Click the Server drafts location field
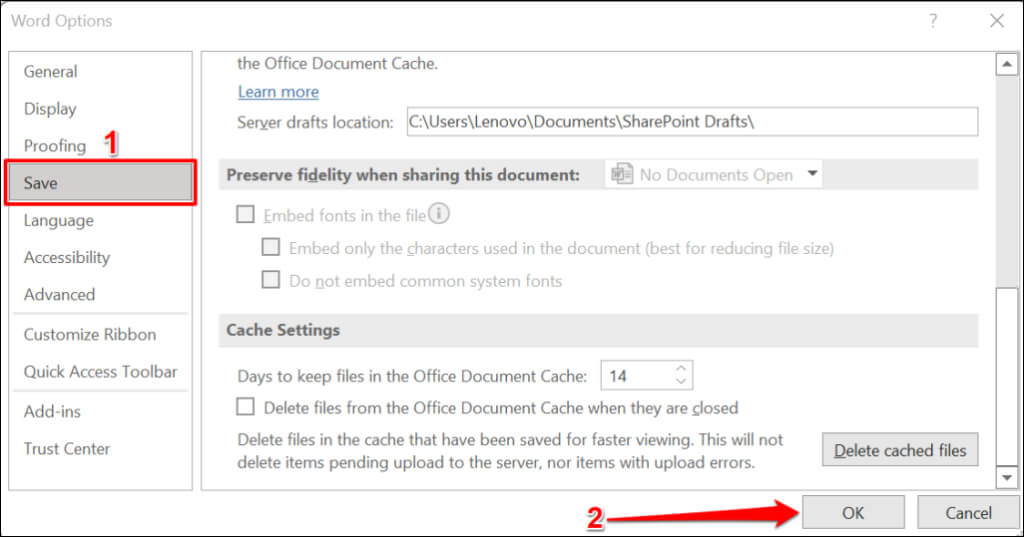 click(690, 122)
